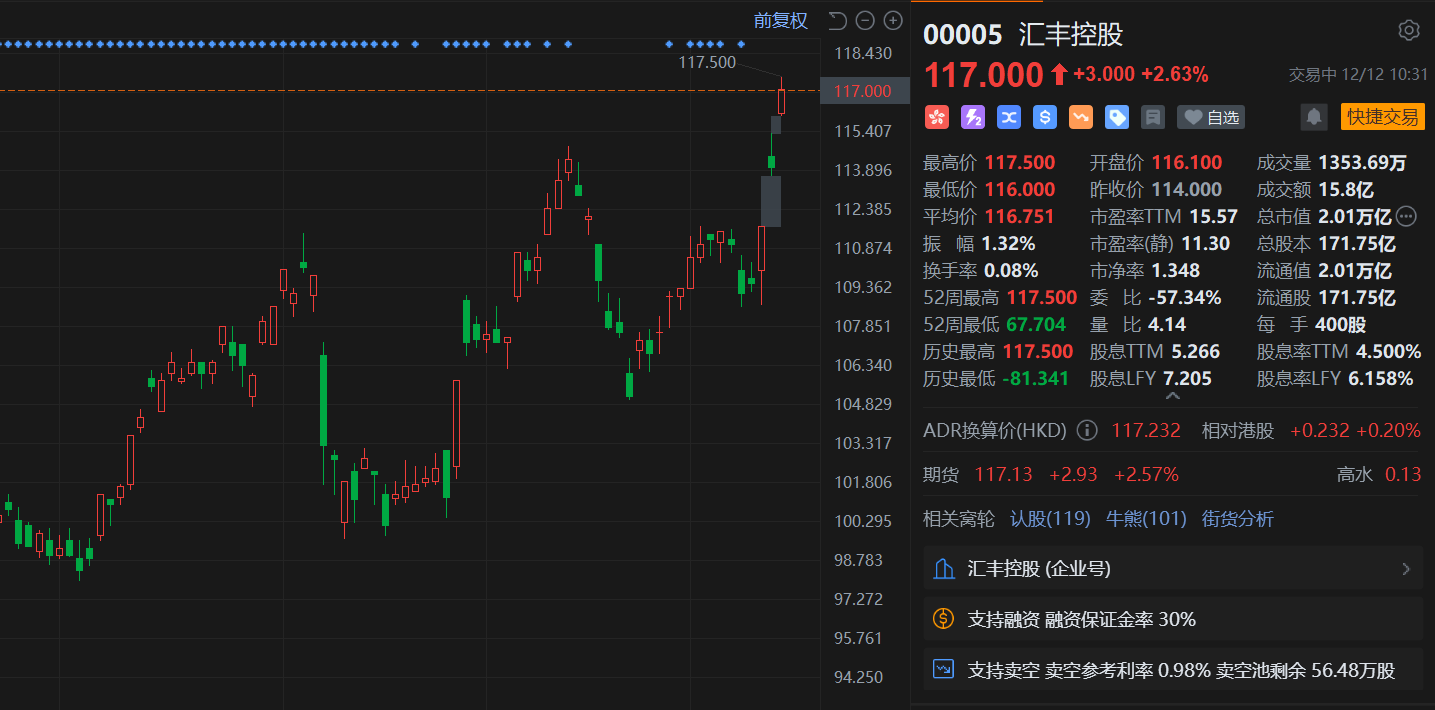Click the red bauhinia market icon
Image resolution: width=1435 pixels, height=710 pixels.
936,117
